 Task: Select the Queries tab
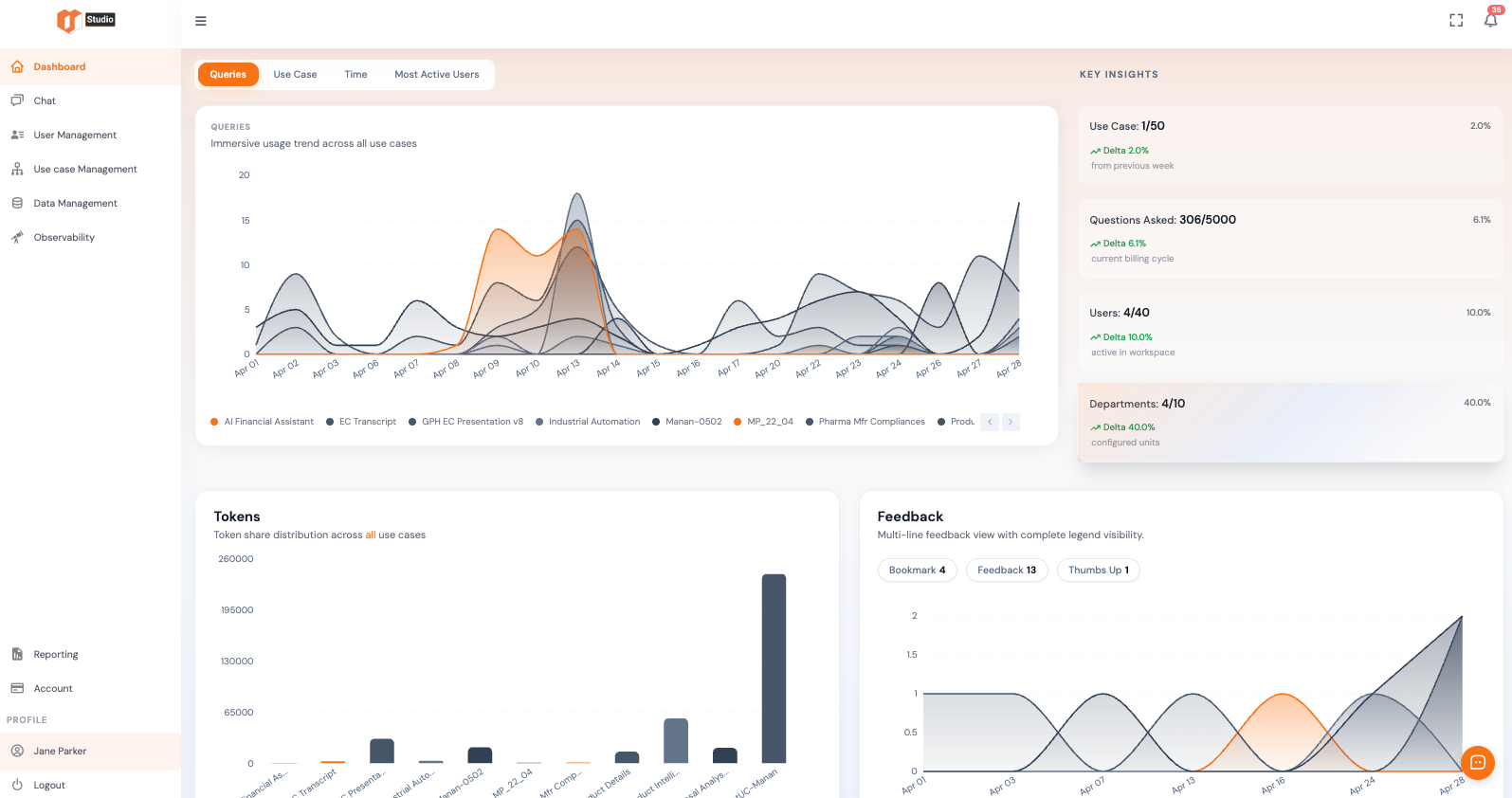tap(228, 74)
